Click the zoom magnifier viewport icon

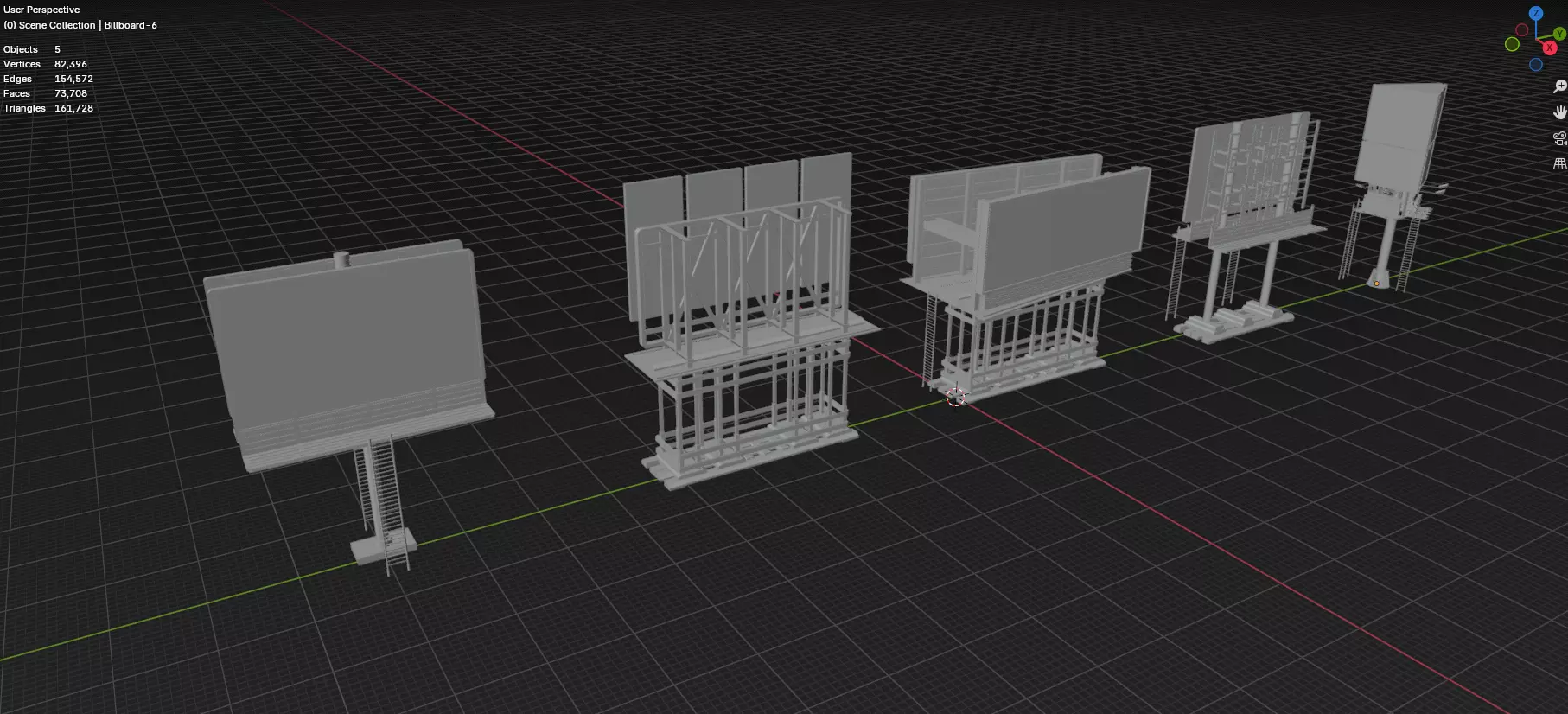1559,86
